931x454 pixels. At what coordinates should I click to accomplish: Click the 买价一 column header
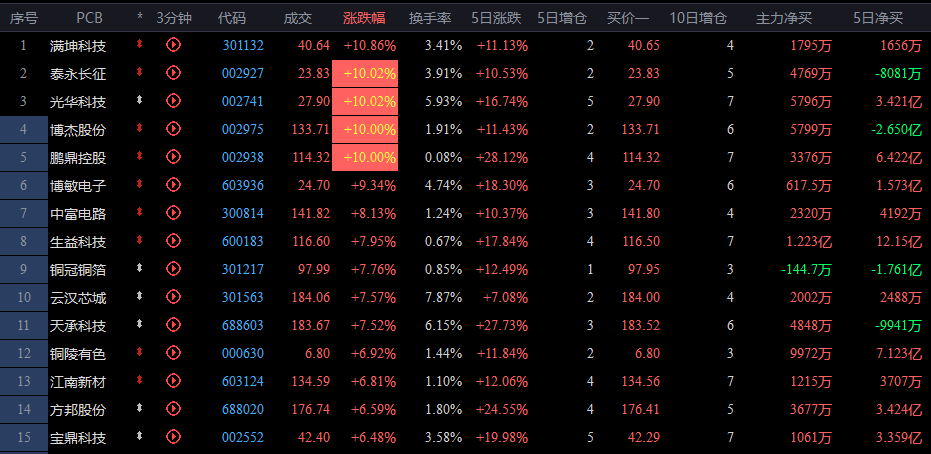pos(628,18)
